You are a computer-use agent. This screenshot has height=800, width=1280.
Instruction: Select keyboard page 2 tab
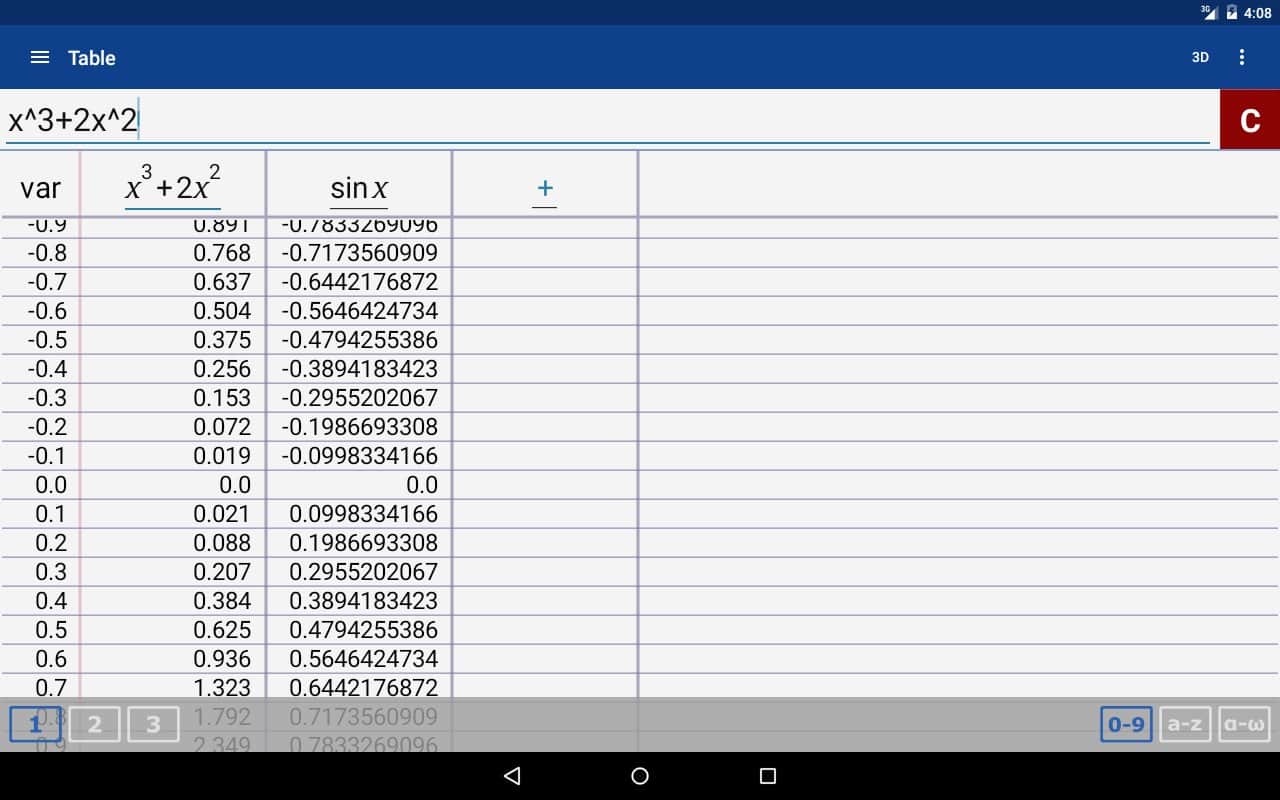click(95, 724)
